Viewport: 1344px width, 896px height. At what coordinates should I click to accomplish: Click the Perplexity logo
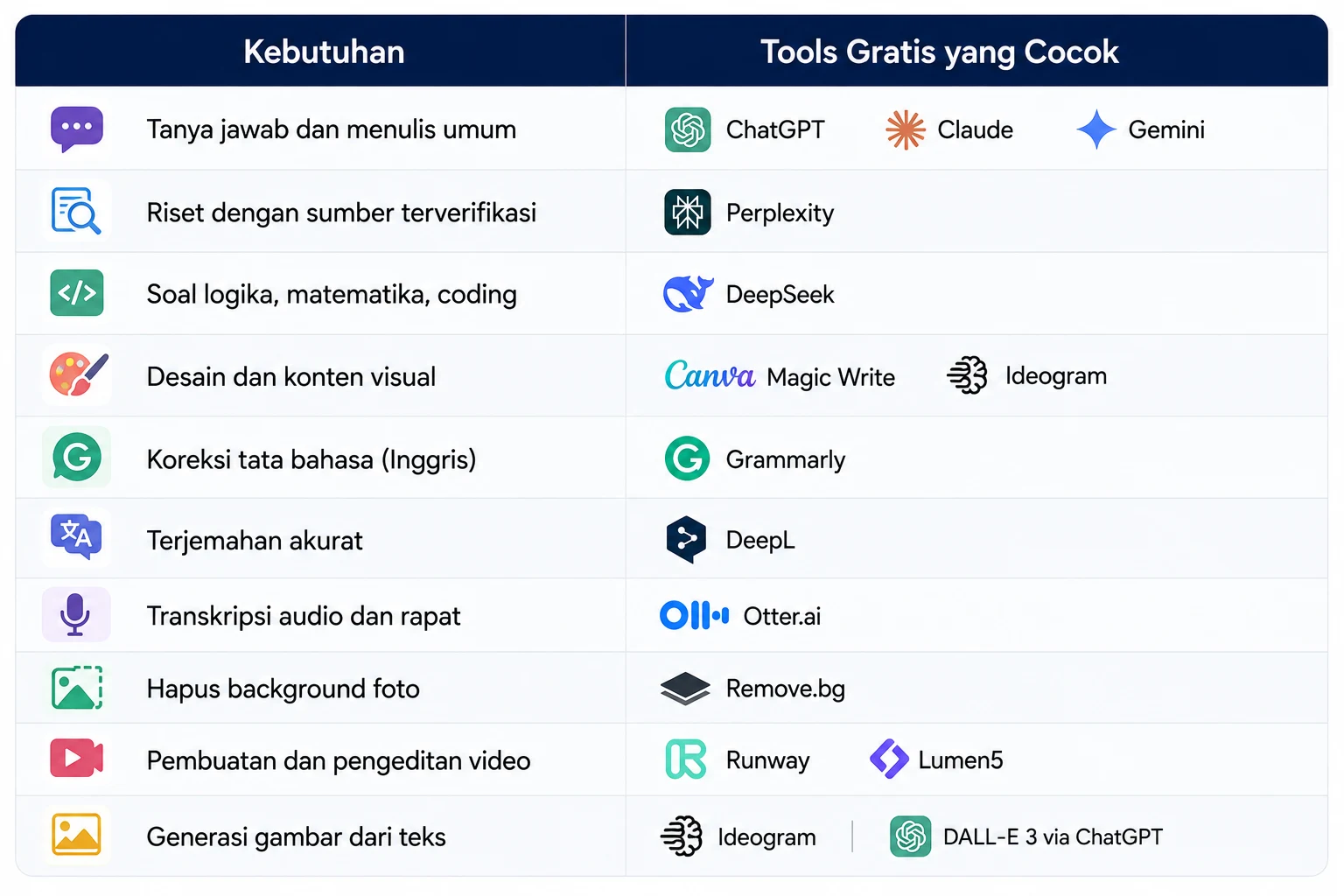click(x=688, y=212)
